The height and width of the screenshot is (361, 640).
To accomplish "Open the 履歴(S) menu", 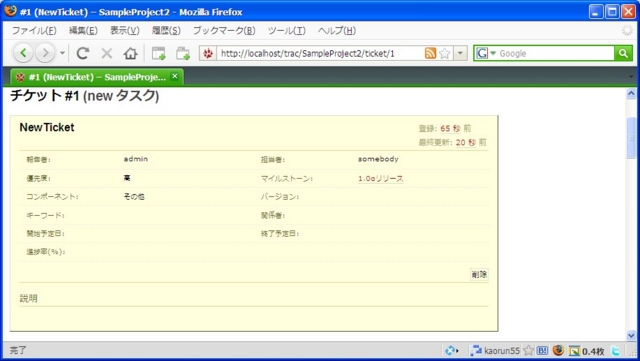I will click(166, 31).
